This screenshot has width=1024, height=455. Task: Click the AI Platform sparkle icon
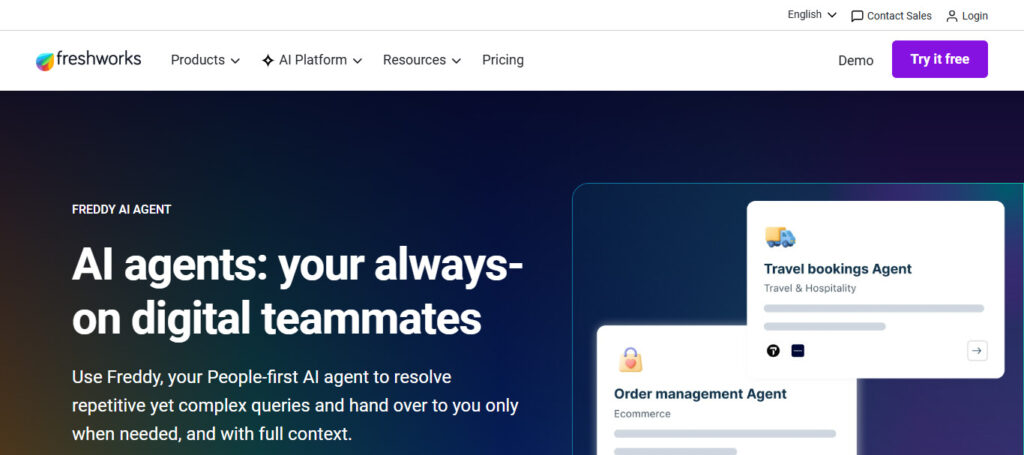(x=268, y=60)
